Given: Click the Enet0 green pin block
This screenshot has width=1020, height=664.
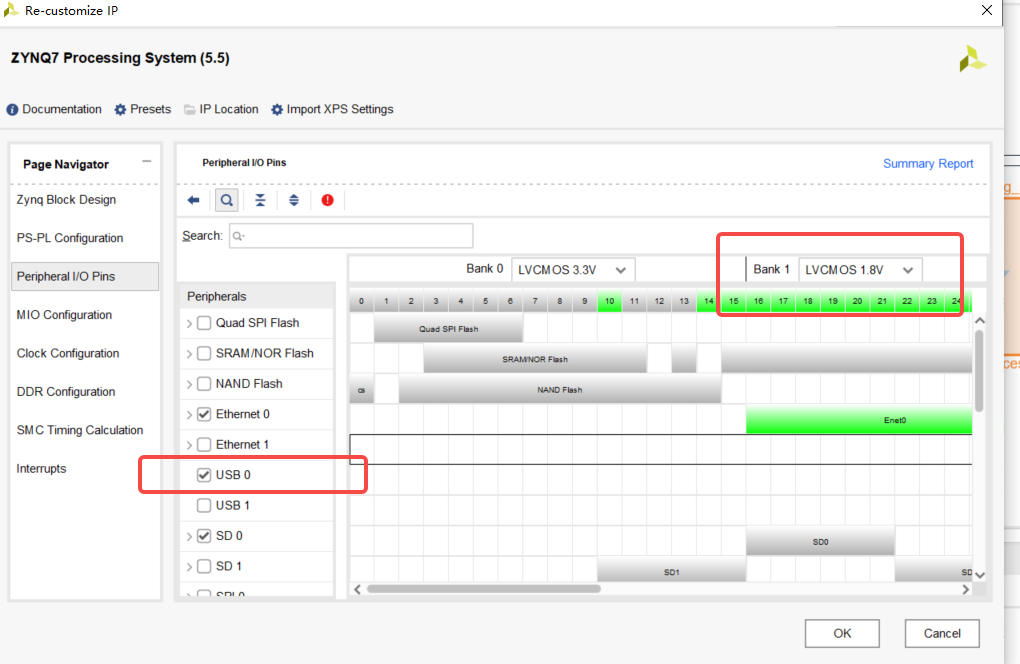Looking at the screenshot, I should (x=859, y=420).
